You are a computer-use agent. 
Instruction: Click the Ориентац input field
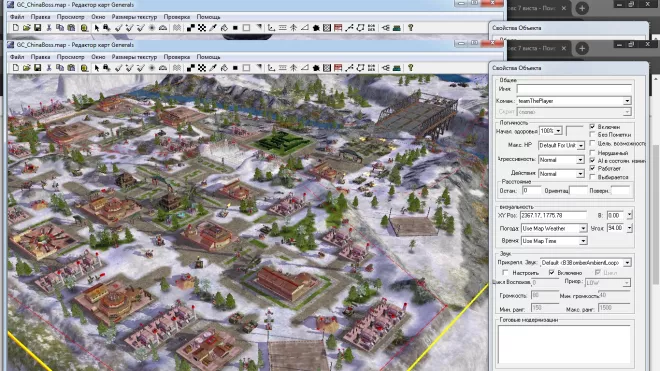point(578,191)
